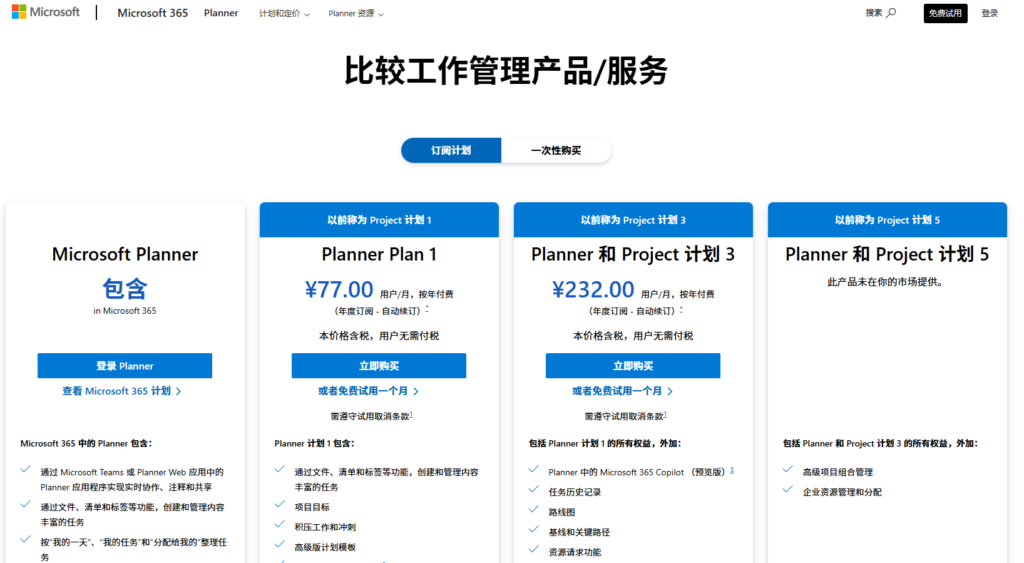Click the 登录 link in header
This screenshot has width=1024, height=563.
tap(989, 13)
